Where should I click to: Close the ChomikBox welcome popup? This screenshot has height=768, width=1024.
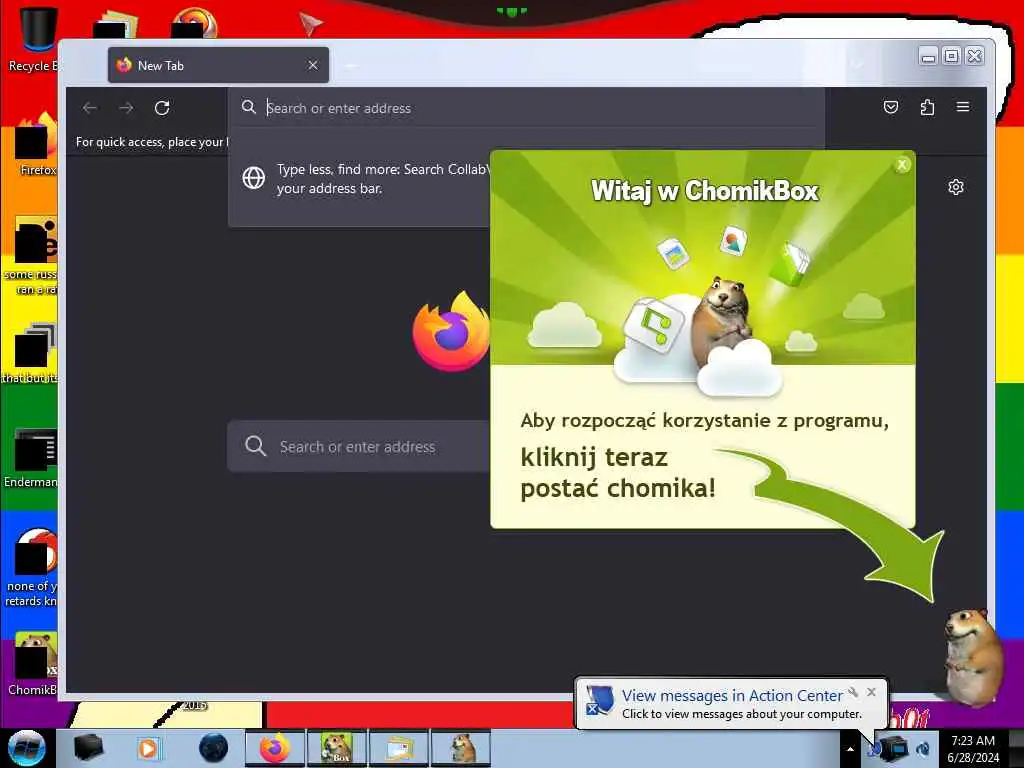point(902,165)
